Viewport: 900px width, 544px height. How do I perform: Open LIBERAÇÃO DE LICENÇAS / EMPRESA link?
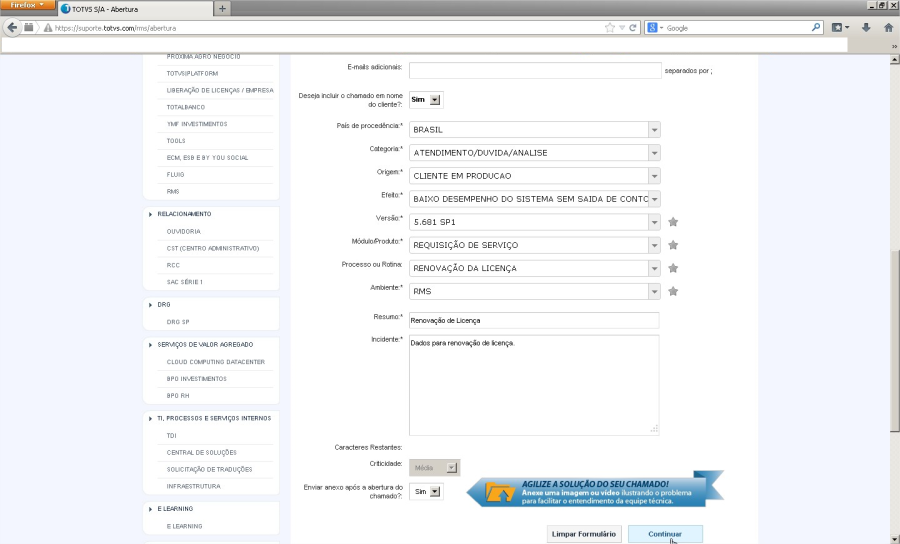coord(220,90)
